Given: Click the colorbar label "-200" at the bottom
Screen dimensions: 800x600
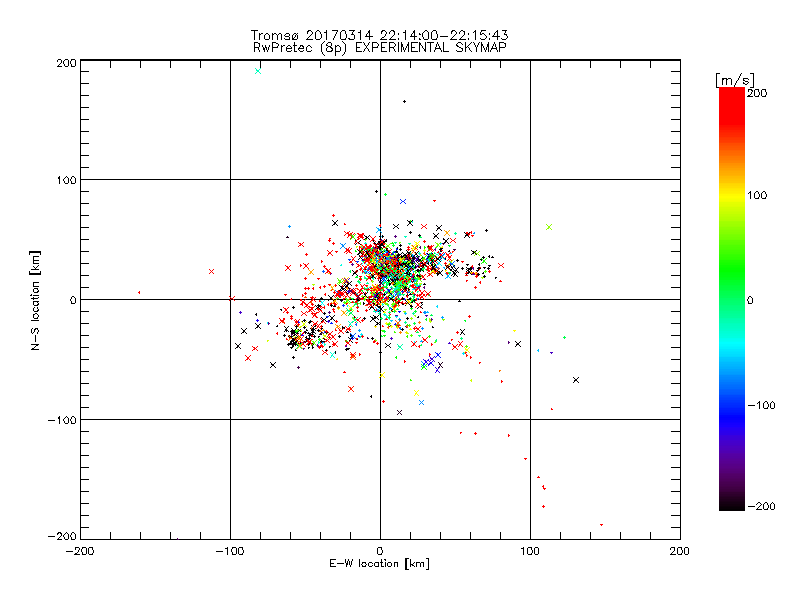Looking at the screenshot, I should click(x=761, y=506).
